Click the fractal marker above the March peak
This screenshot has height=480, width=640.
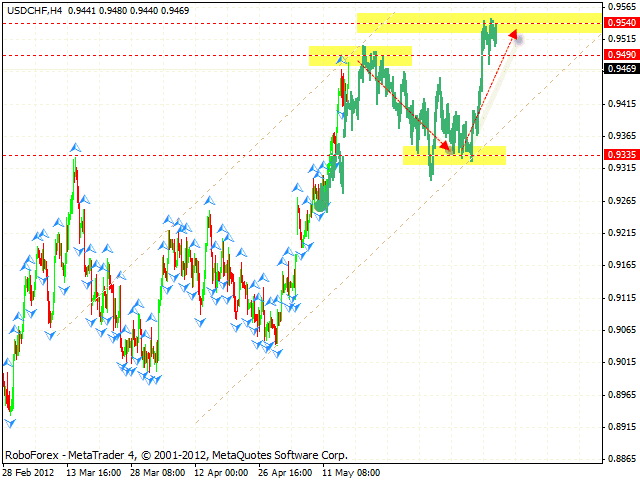tap(75, 148)
